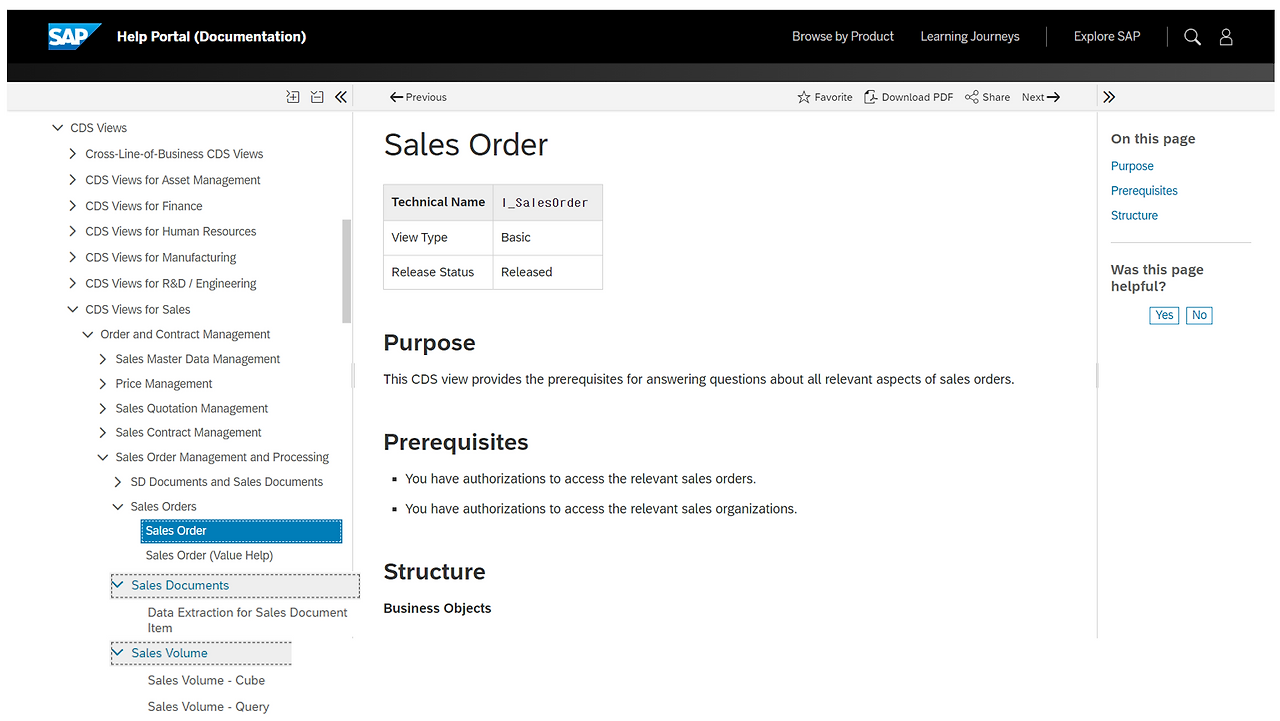Click the Released status cell

(548, 272)
